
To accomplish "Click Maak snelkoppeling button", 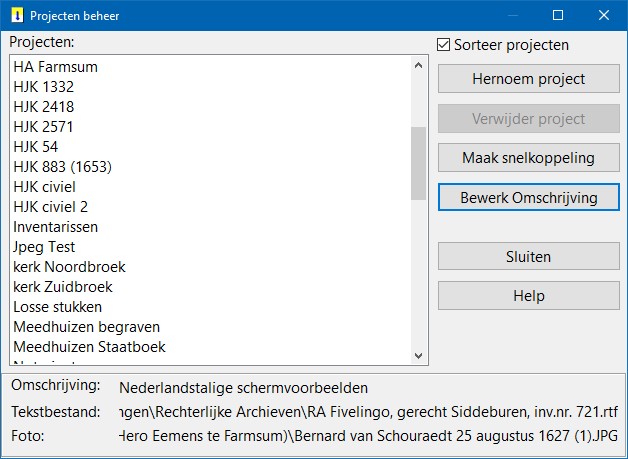I will 528,158.
